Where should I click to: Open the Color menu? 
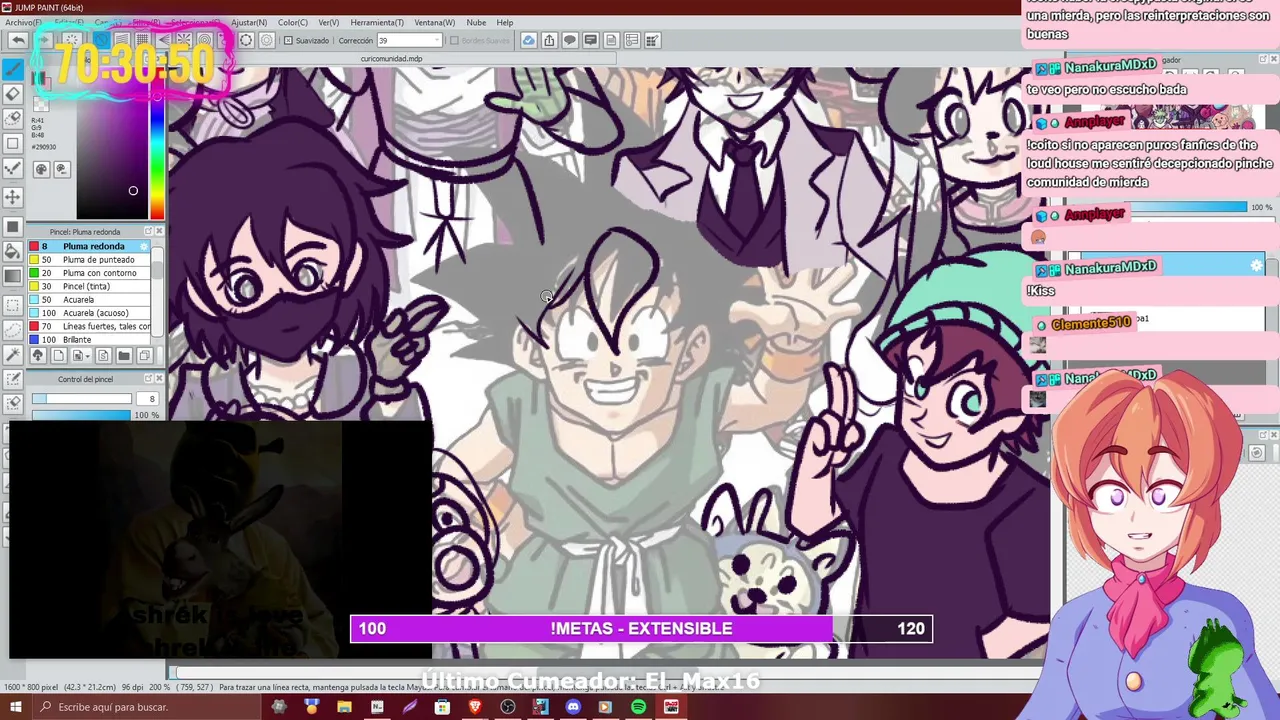[x=293, y=22]
